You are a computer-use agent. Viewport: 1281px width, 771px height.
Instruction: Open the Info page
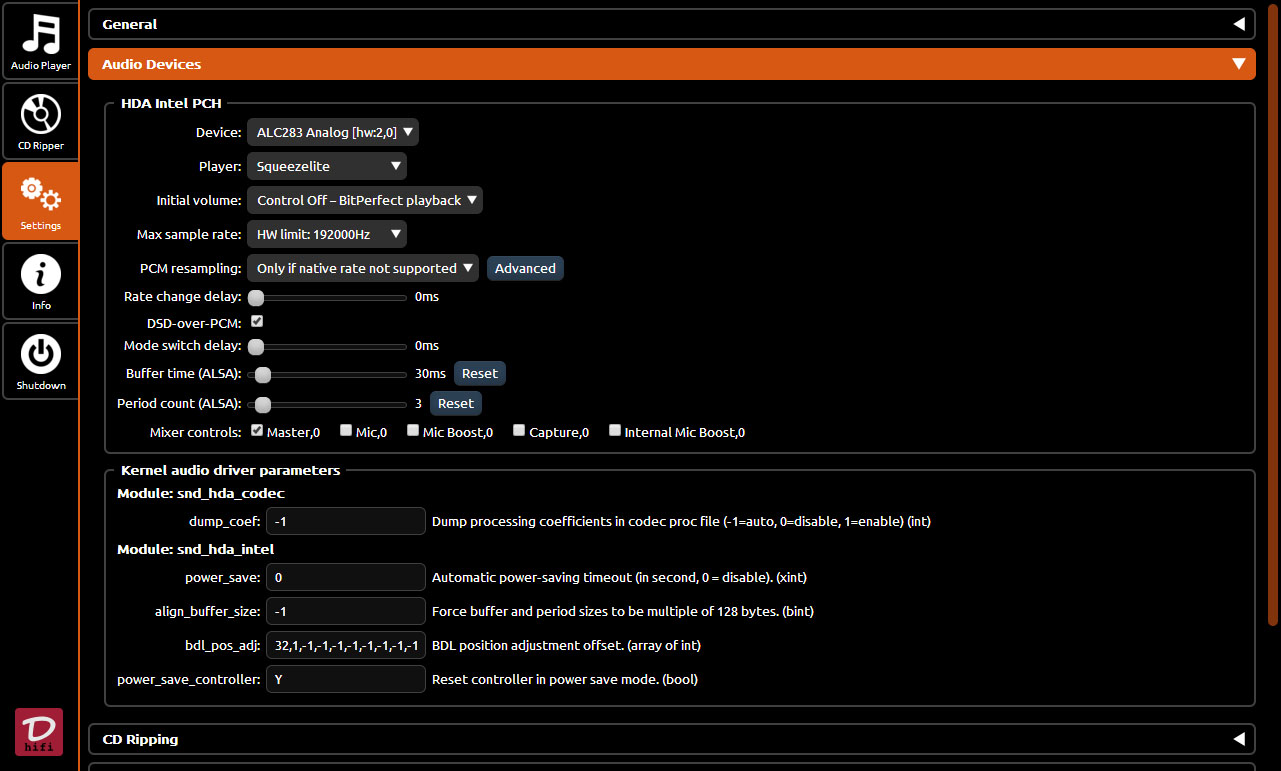[40, 280]
